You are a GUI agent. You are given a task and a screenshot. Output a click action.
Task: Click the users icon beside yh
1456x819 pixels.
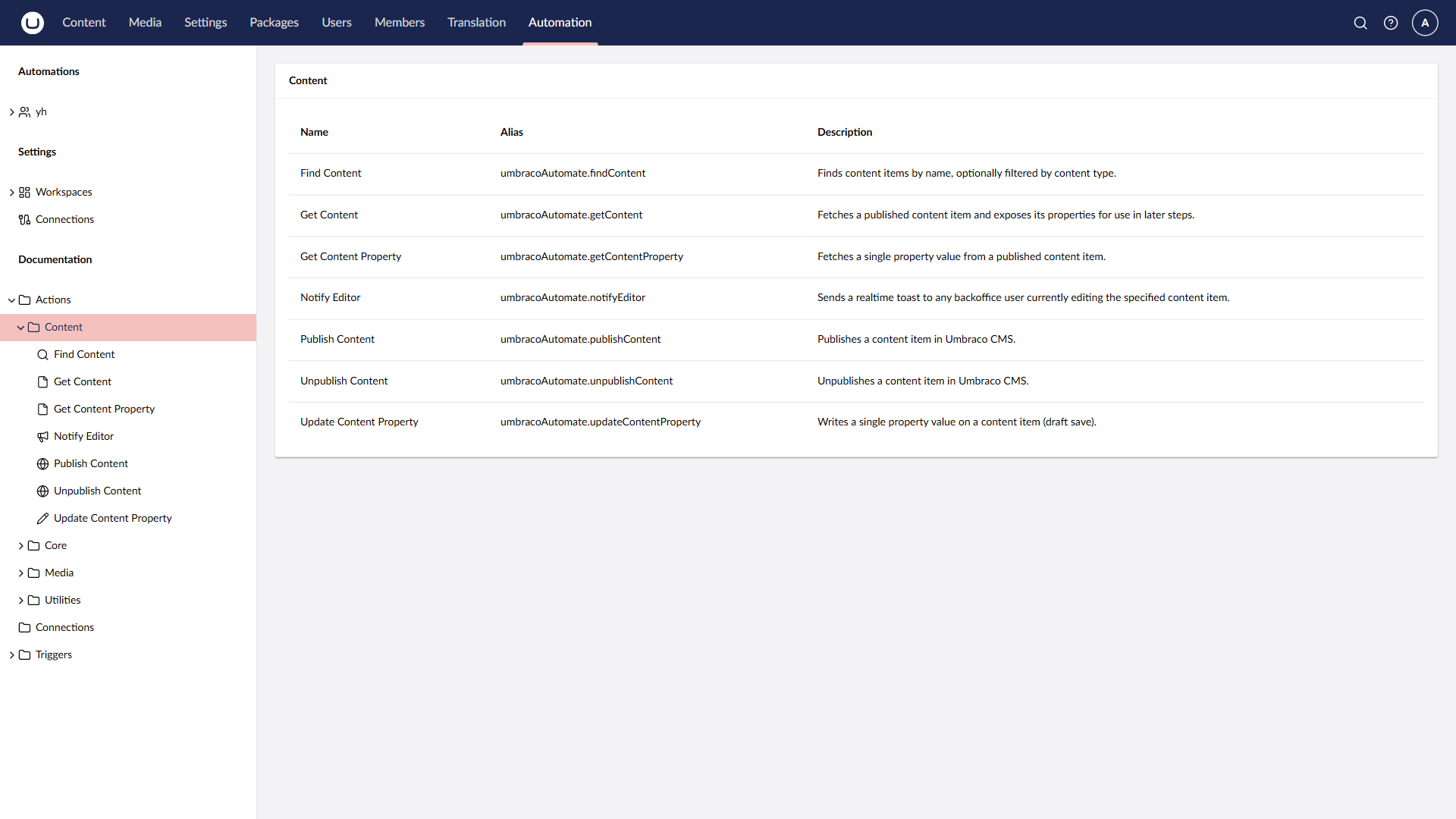click(x=25, y=112)
